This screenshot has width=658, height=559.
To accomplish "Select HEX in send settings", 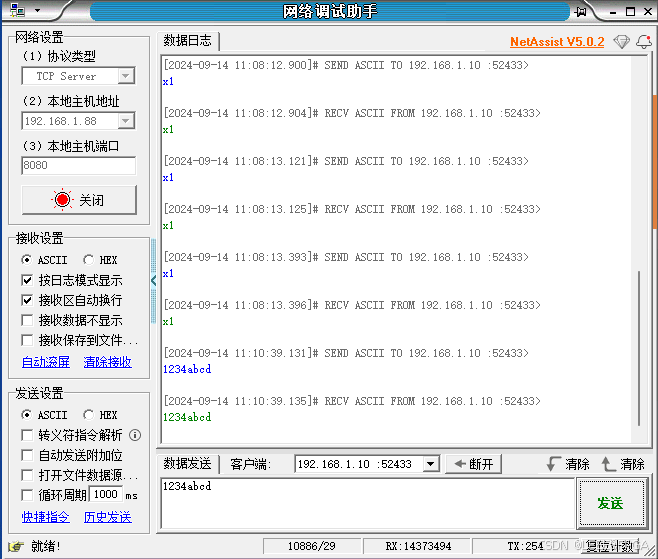I will (100, 415).
